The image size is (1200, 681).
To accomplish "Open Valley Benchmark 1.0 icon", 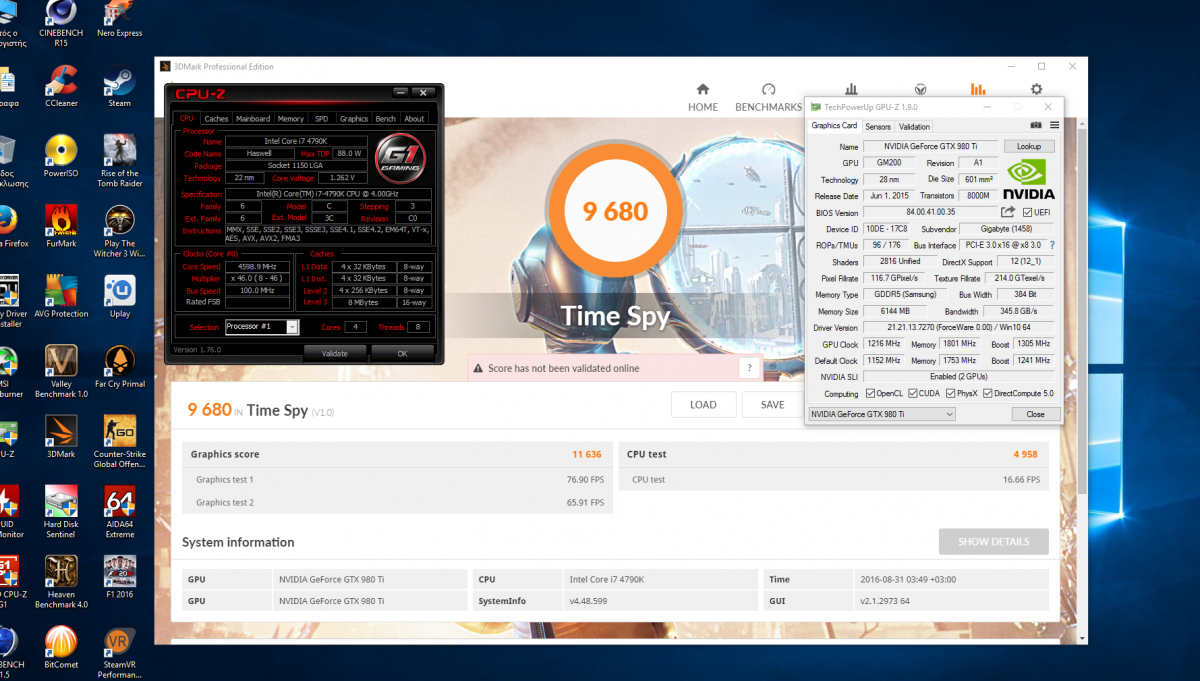I will click(61, 372).
